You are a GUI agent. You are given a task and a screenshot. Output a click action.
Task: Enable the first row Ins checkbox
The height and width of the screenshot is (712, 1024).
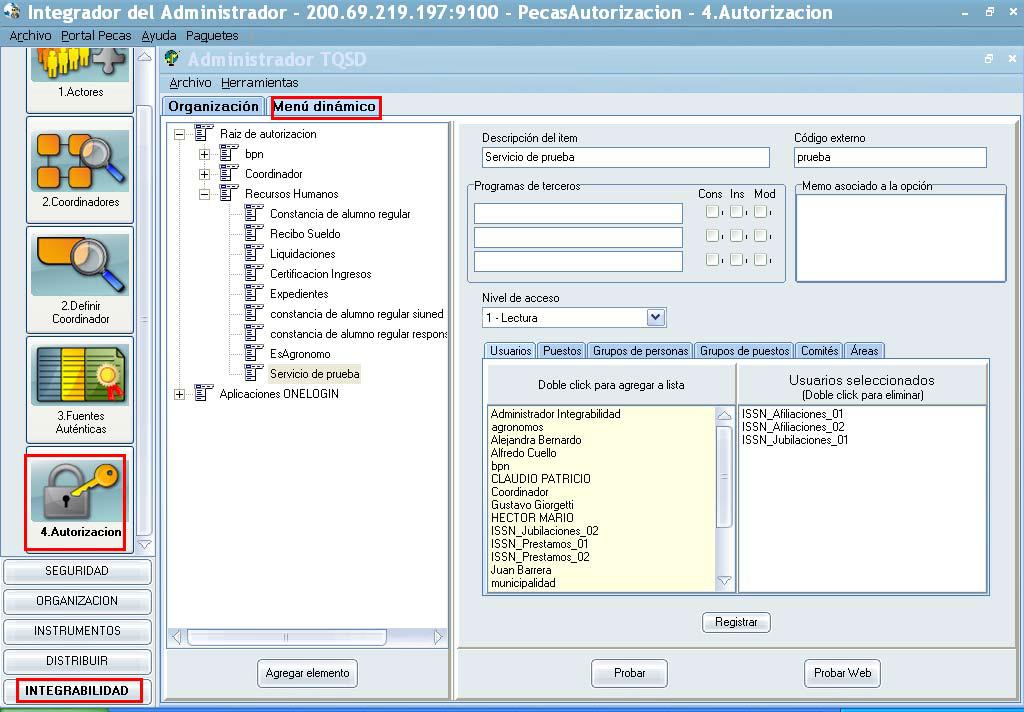pyautogui.click(x=736, y=212)
